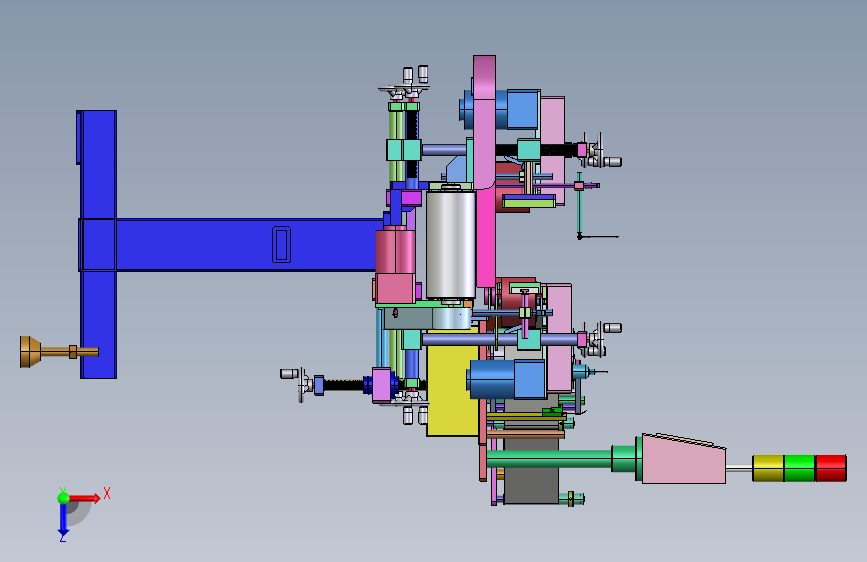Select the blue vertical frame column on the left
The height and width of the screenshot is (562, 867).
97,244
